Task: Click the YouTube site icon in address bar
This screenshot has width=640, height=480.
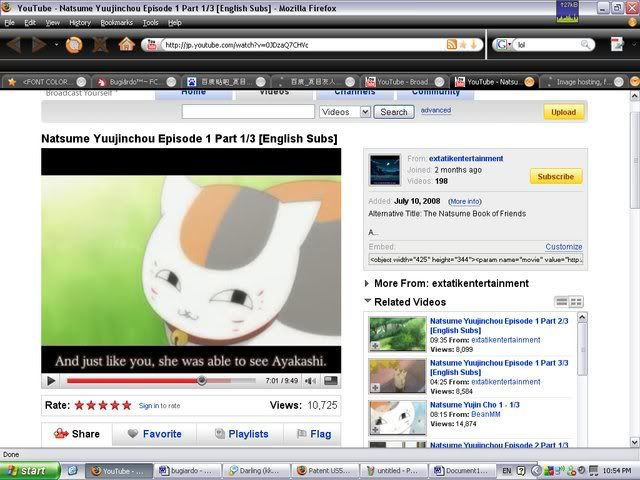Action: (151, 44)
